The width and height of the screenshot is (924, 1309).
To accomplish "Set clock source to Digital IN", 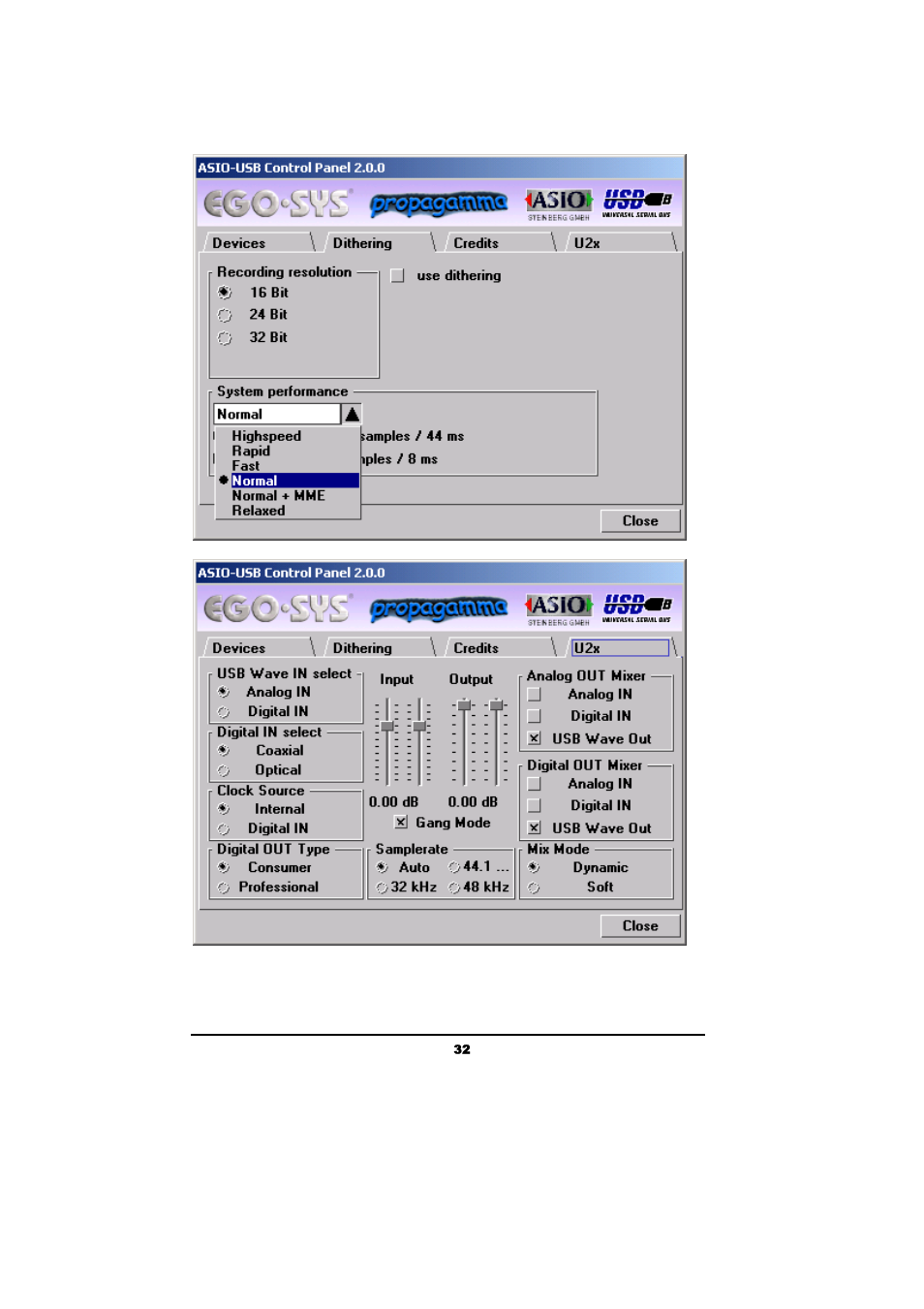I will click(224, 829).
